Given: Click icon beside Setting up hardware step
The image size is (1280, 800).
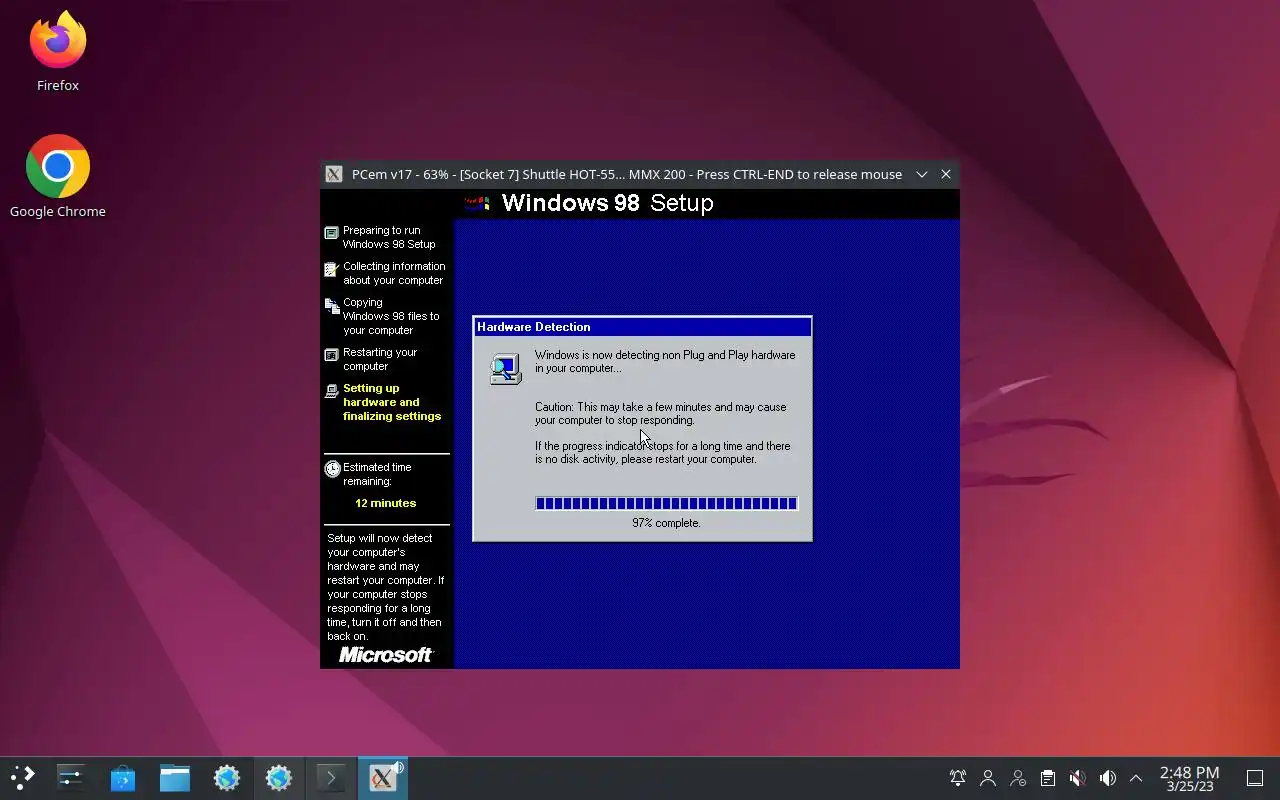Looking at the screenshot, I should coord(332,391).
